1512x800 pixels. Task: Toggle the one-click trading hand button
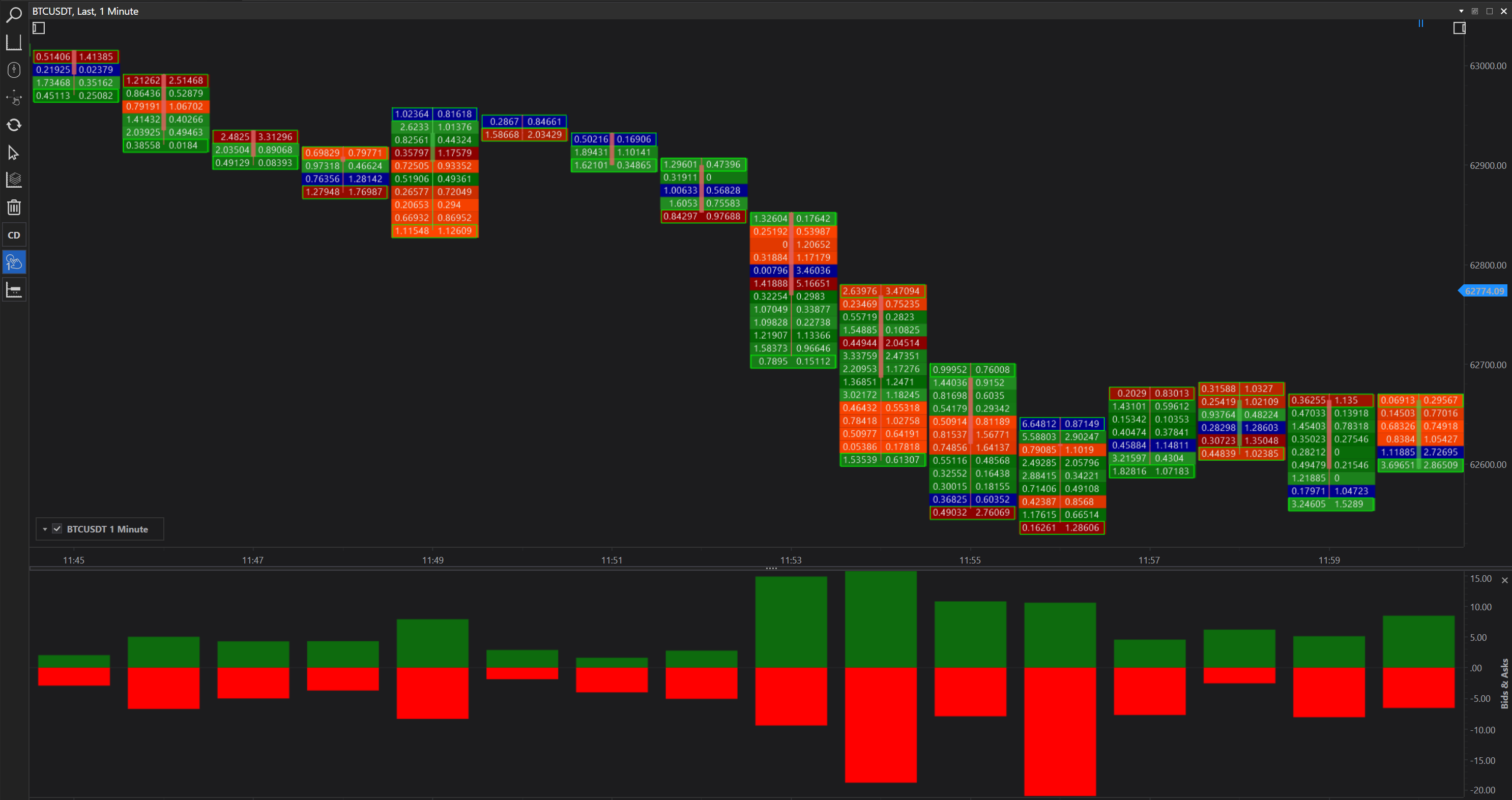pyautogui.click(x=14, y=262)
